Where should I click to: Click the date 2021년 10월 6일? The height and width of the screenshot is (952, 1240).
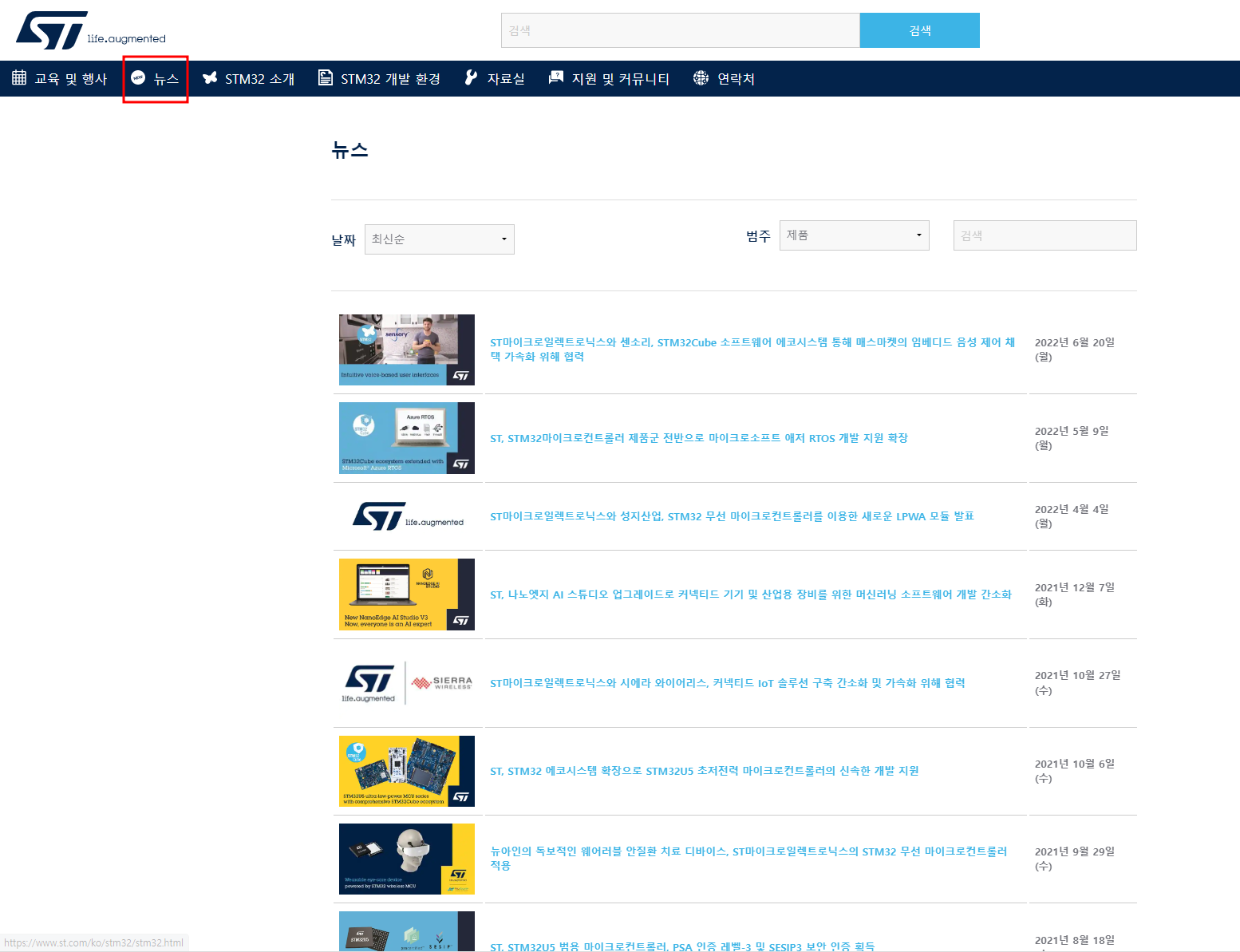1075,771
